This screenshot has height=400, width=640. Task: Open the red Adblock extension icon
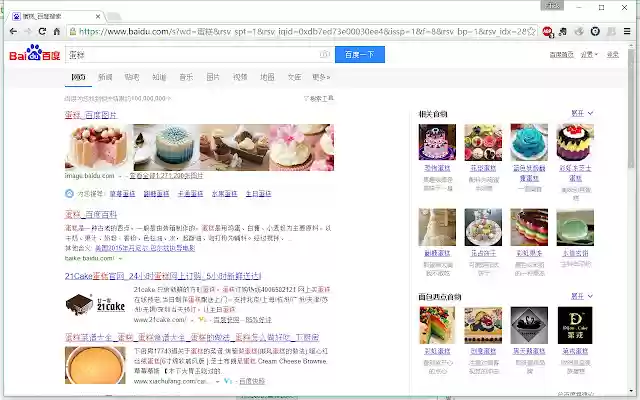[547, 31]
